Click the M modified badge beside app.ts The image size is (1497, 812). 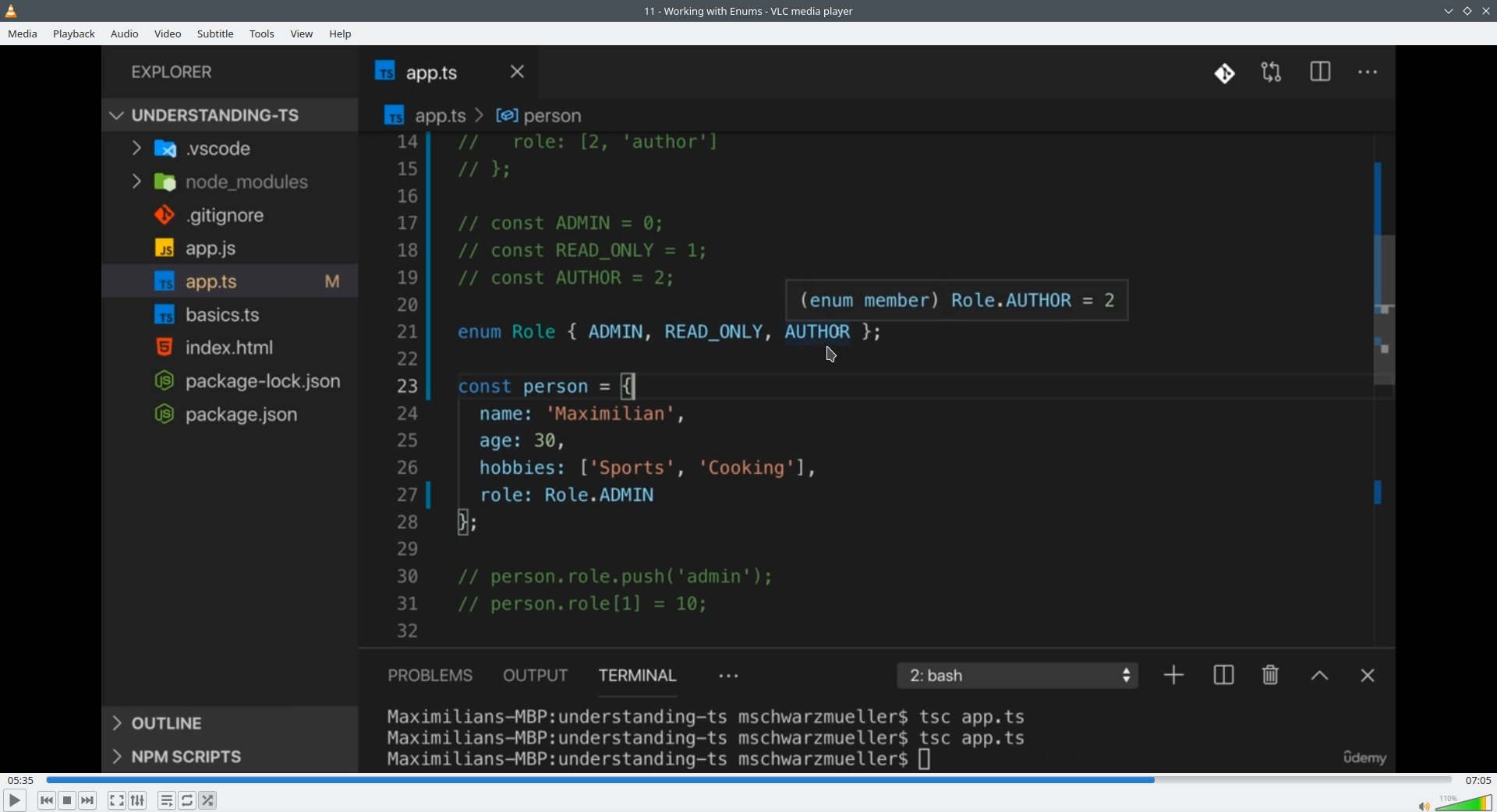pos(333,282)
